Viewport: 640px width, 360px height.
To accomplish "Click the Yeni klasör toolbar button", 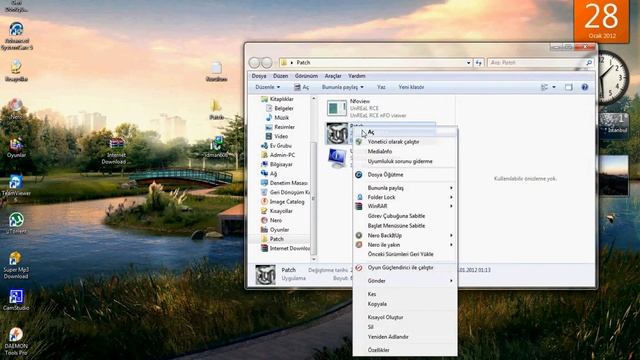I will [411, 87].
